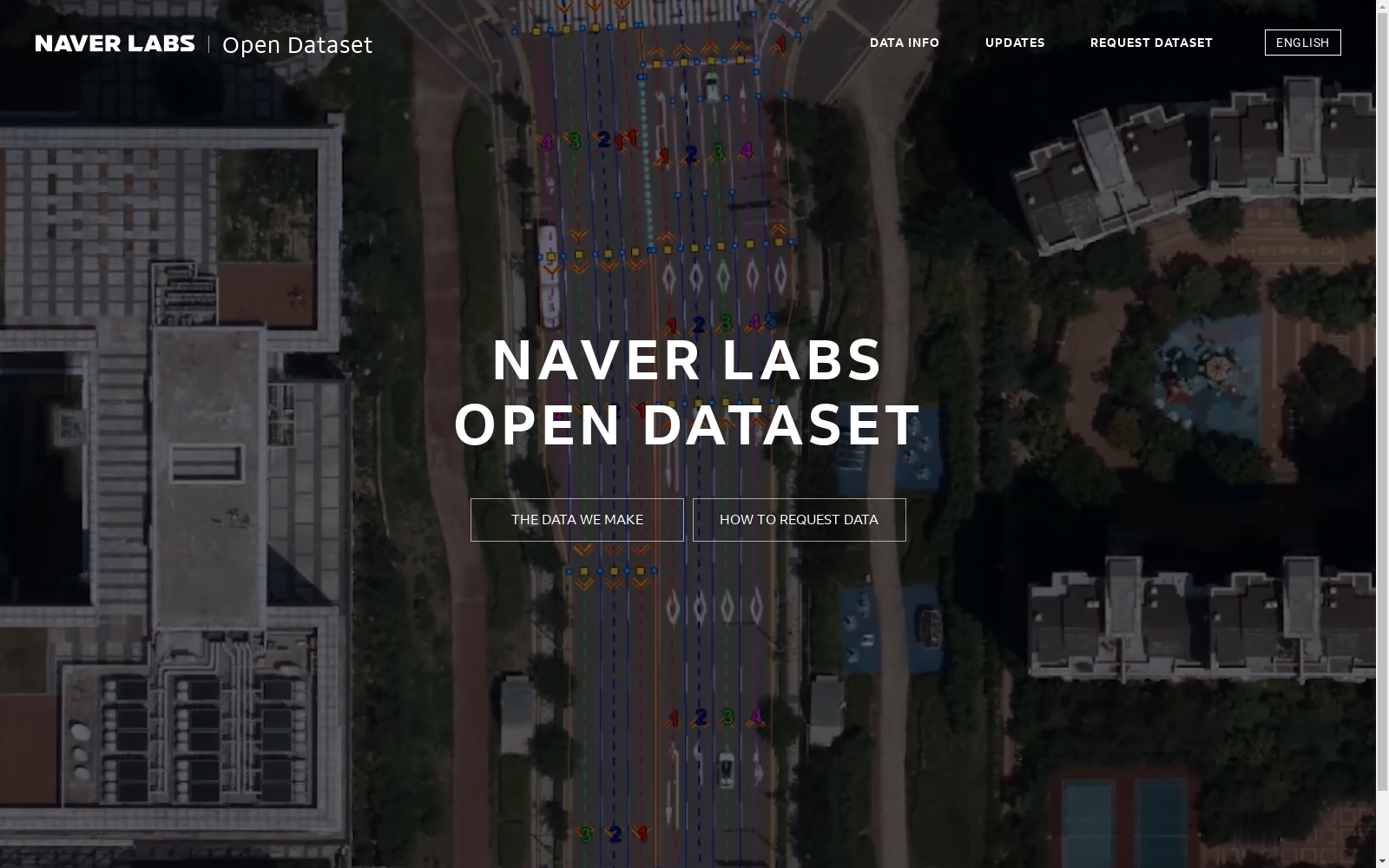Click the NAVER LABS OPEN DATASET headline
Screen dimensions: 1389x868
(x=688, y=392)
